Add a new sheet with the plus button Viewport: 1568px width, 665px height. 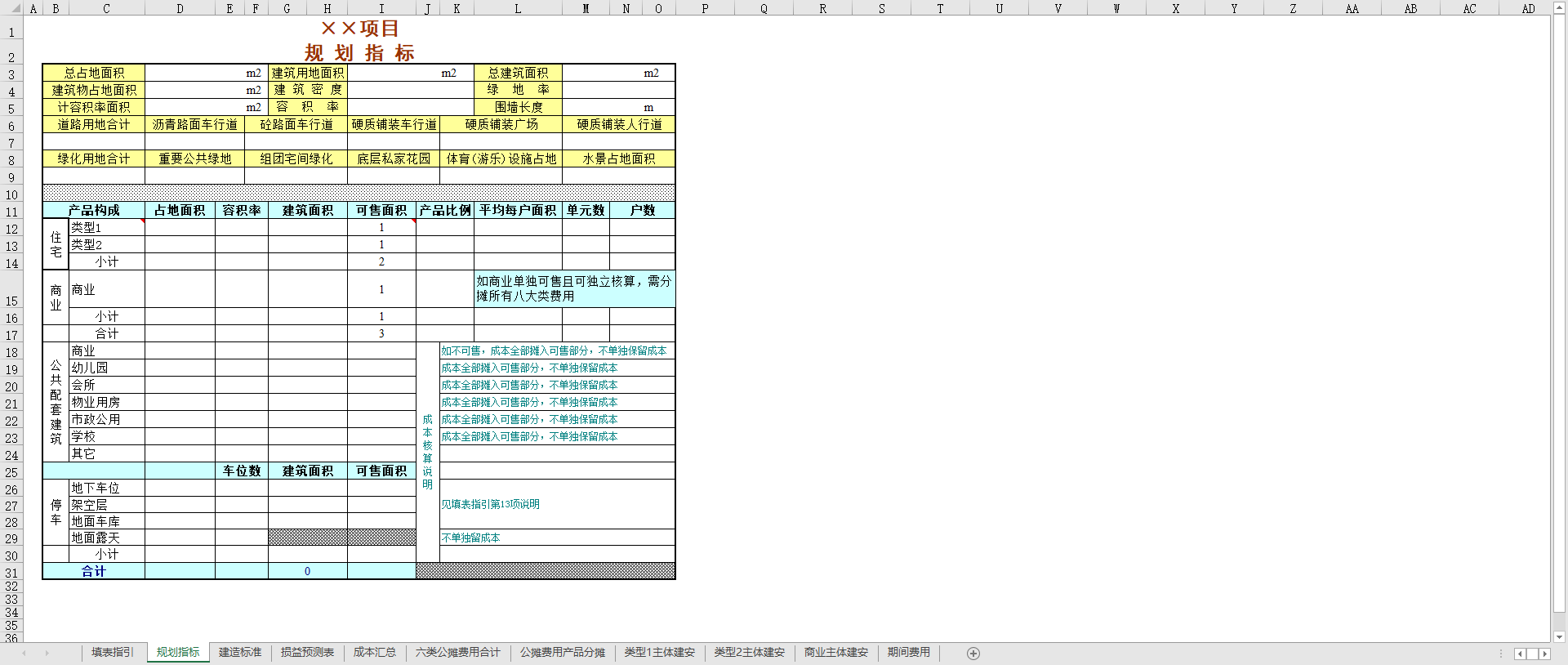[973, 653]
